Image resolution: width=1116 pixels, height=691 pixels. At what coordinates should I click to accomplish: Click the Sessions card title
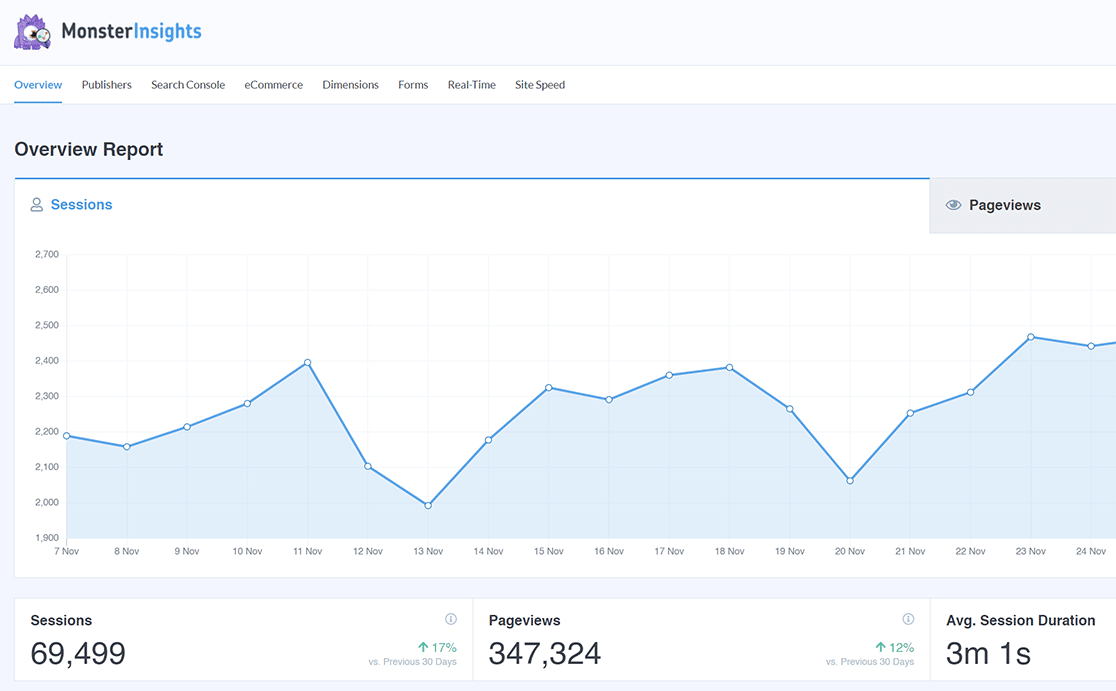(x=61, y=621)
